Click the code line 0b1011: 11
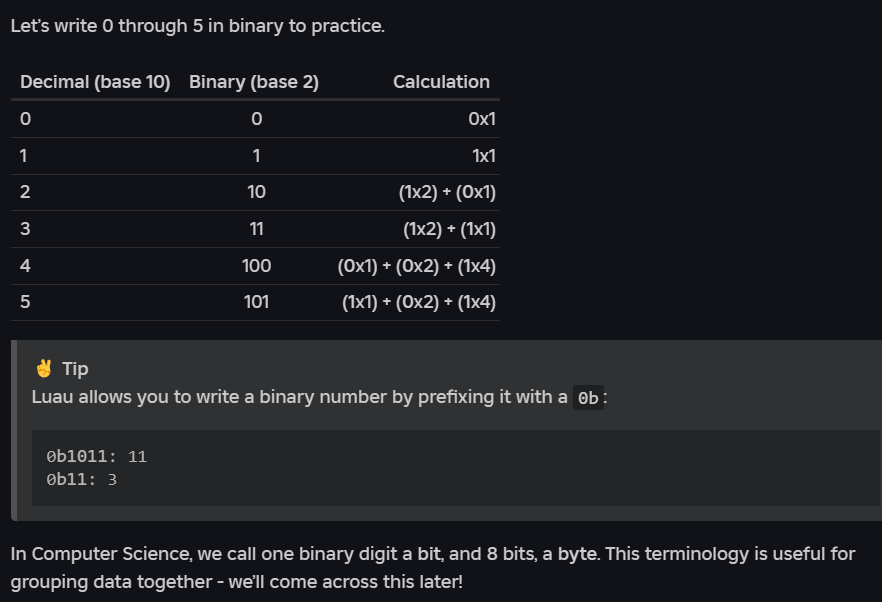This screenshot has width=882, height=602. coord(96,457)
